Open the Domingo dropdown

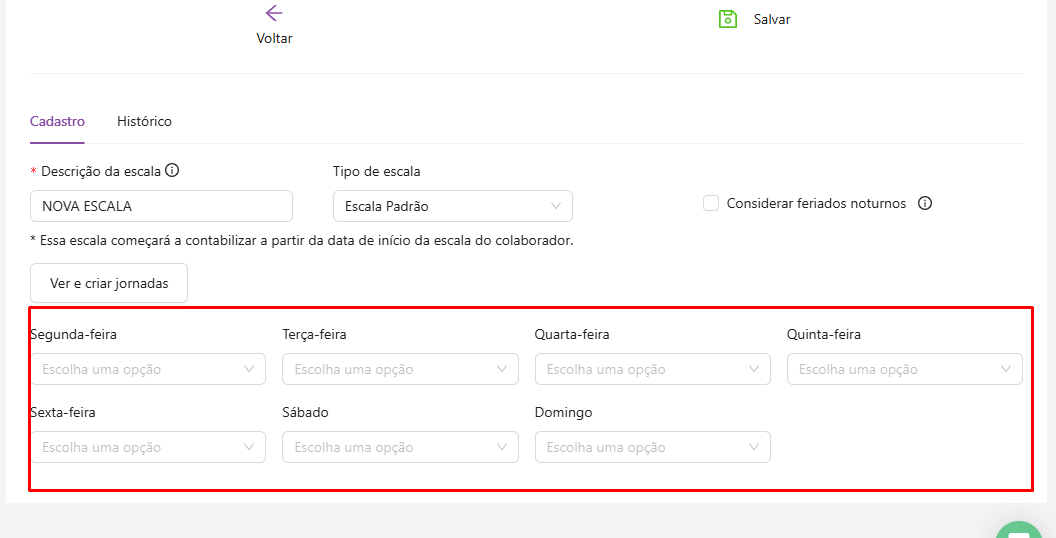tap(652, 447)
